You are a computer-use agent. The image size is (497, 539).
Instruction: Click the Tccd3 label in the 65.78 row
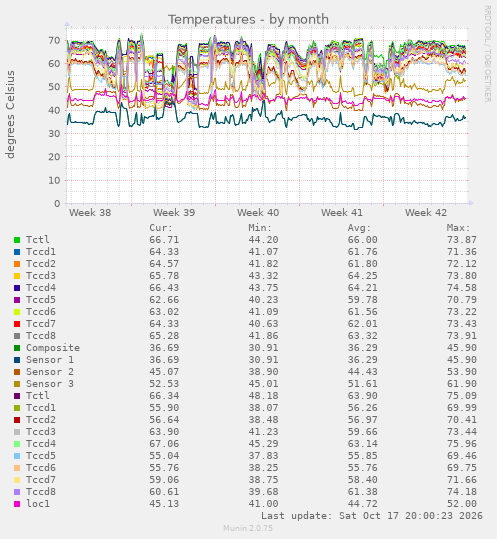point(41,276)
